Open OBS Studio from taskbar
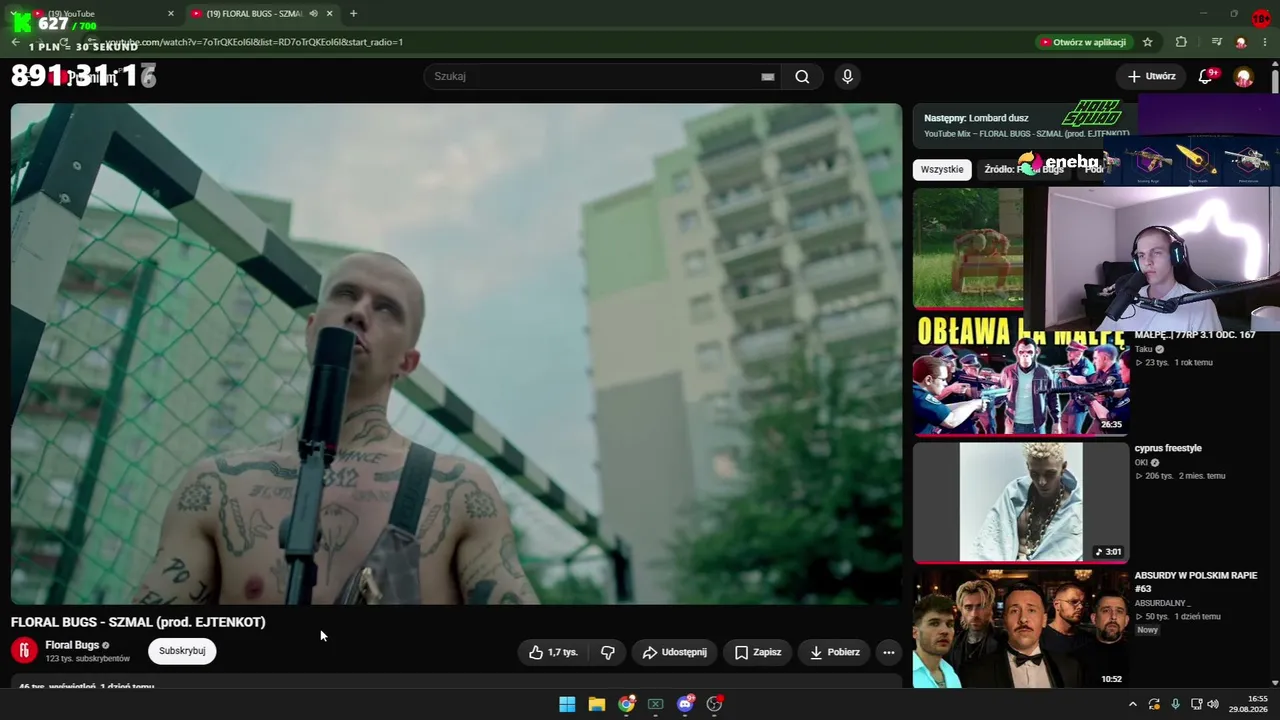Screen dimensions: 1280x720 pyautogui.click(x=714, y=704)
